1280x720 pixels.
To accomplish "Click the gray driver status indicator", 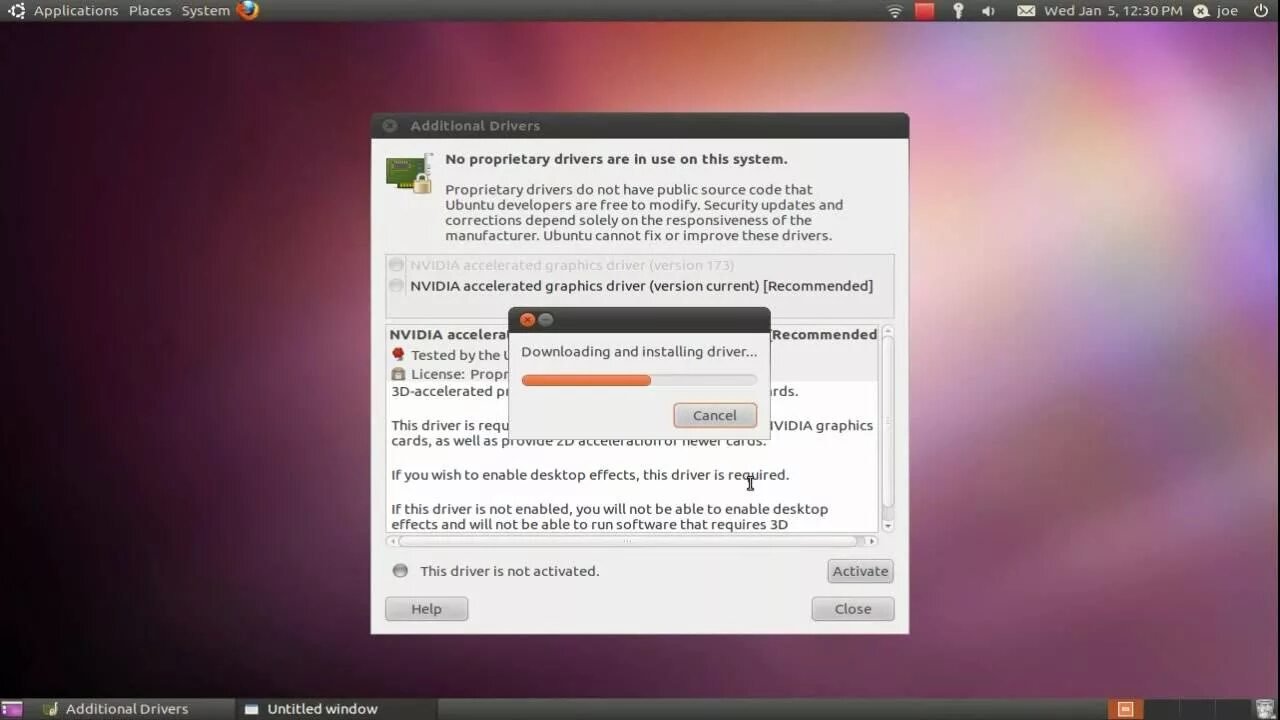I will click(400, 571).
